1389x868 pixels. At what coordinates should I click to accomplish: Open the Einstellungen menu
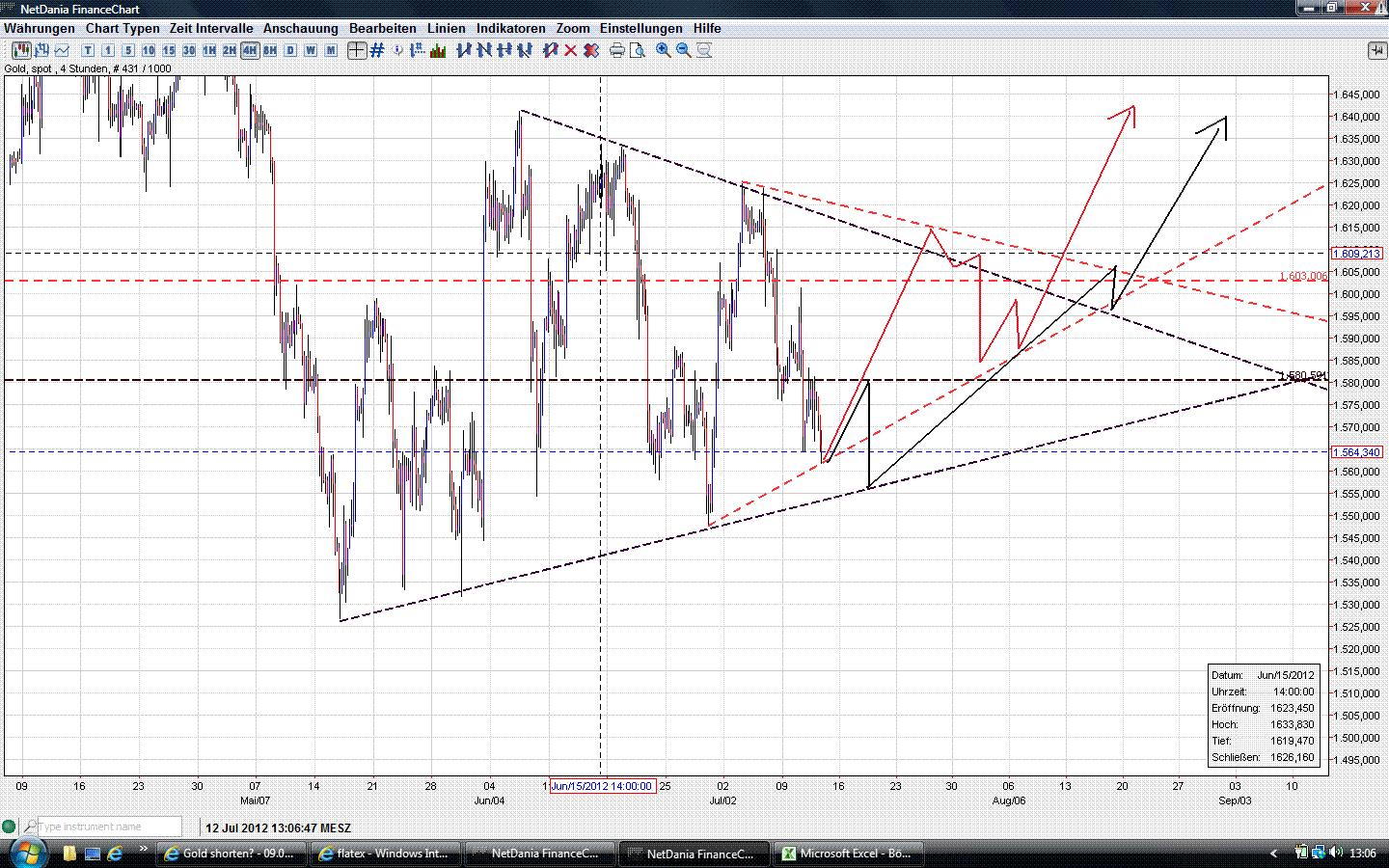[640, 28]
